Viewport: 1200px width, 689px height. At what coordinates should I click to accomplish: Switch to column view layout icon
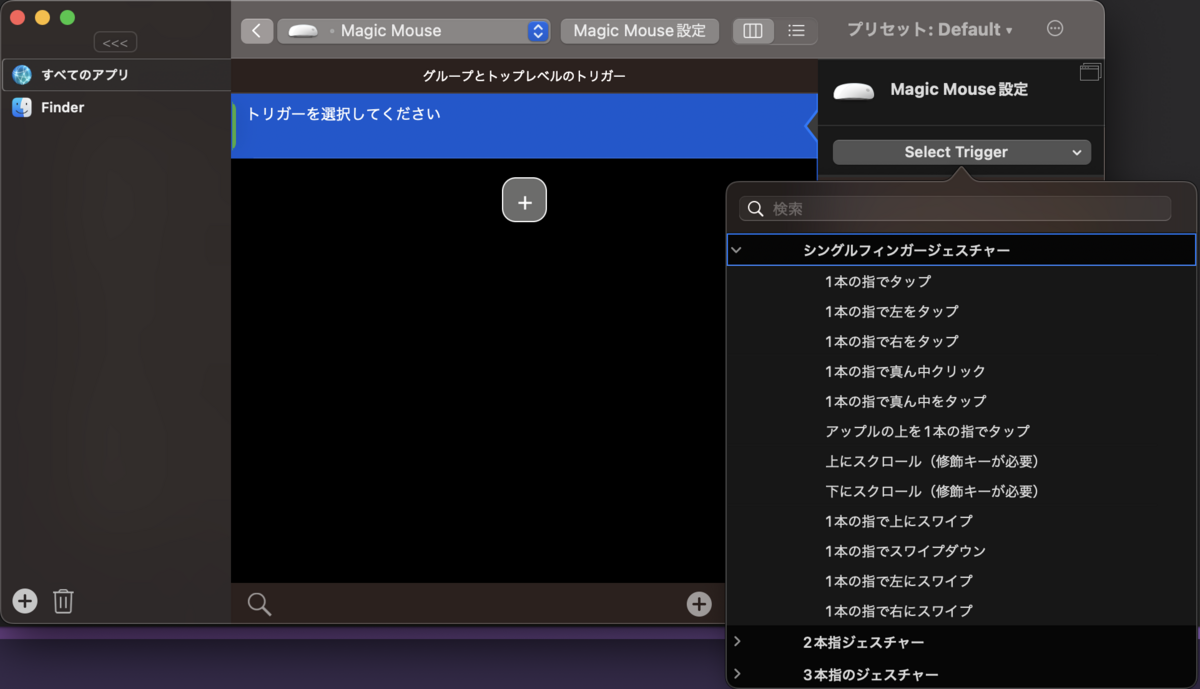click(x=753, y=31)
